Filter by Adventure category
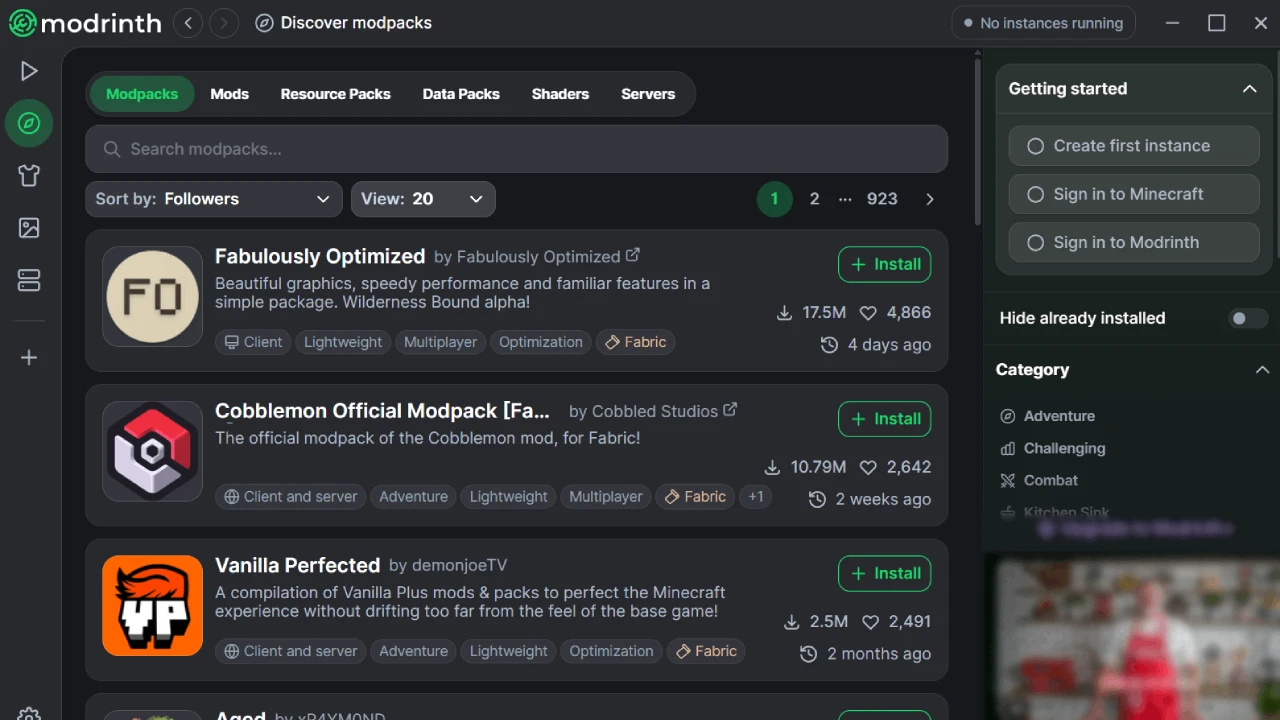 tap(1048, 416)
